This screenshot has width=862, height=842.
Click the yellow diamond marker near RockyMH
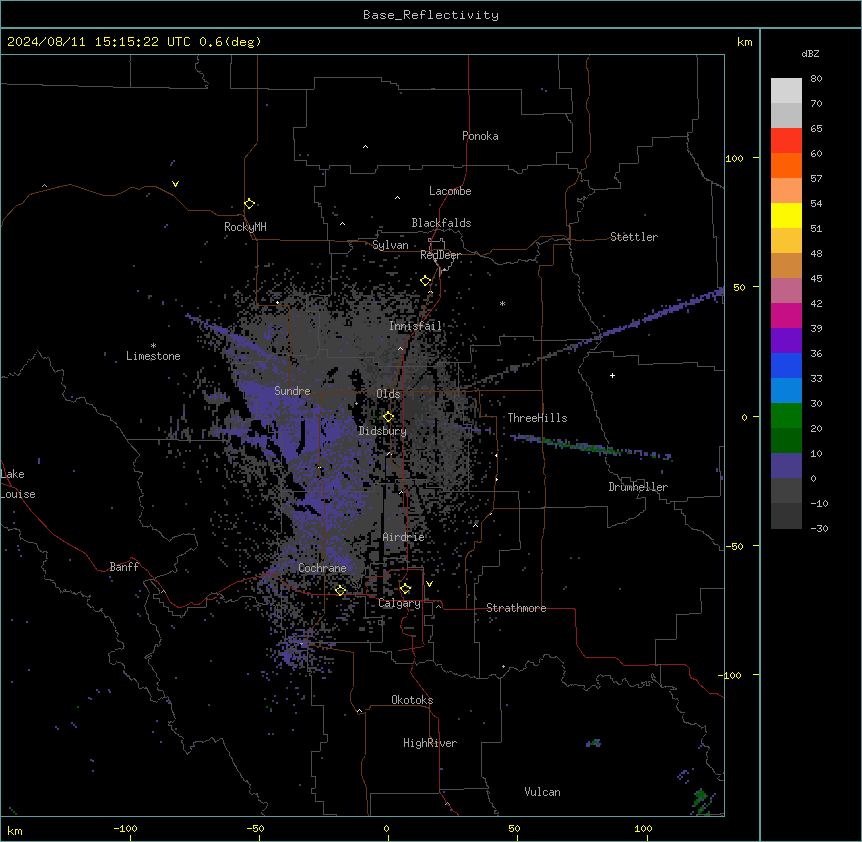(249, 204)
